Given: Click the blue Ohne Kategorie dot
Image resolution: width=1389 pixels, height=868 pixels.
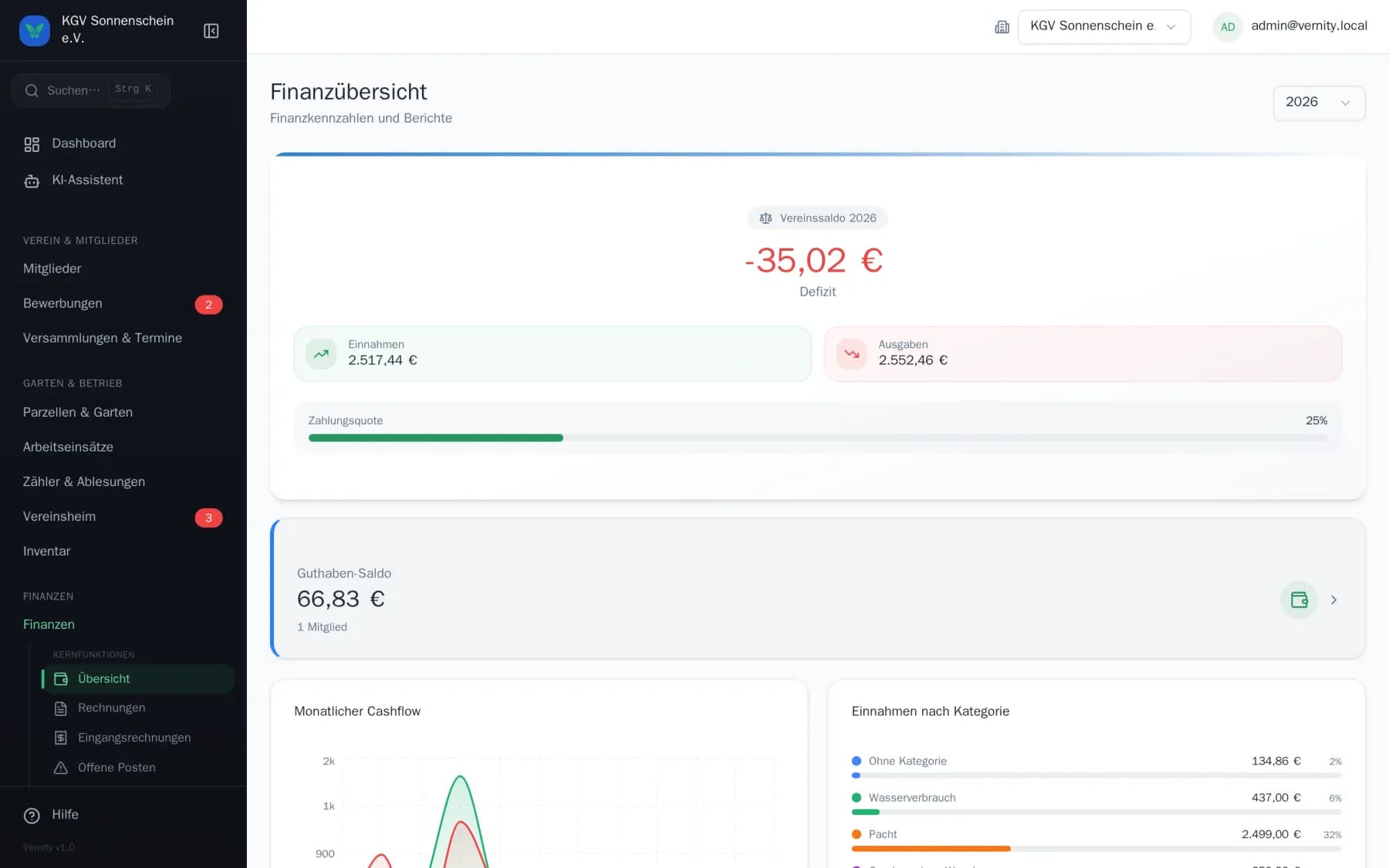Looking at the screenshot, I should 857,761.
